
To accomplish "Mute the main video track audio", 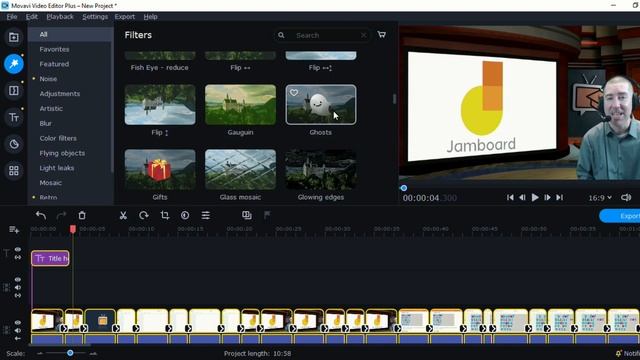I will [18, 330].
